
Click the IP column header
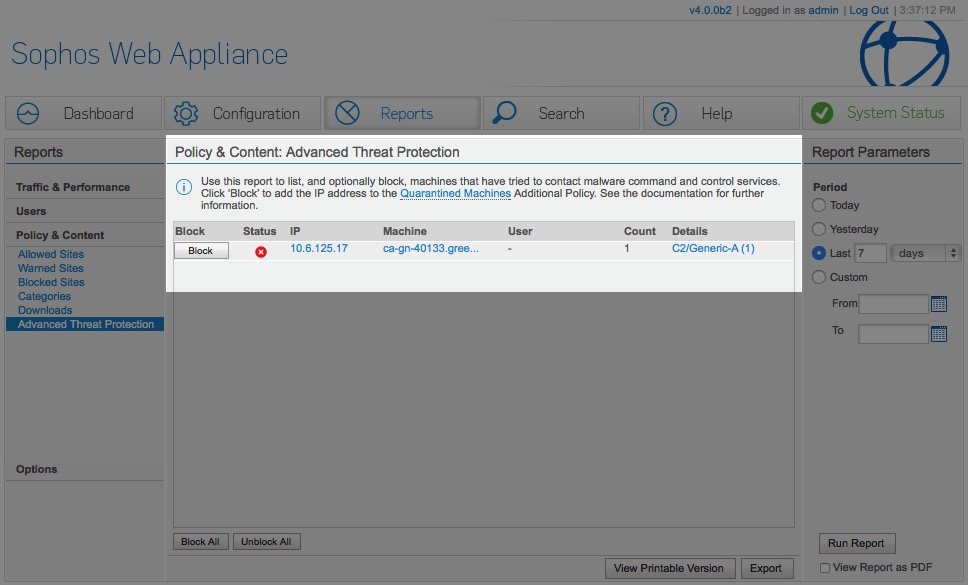[x=295, y=231]
